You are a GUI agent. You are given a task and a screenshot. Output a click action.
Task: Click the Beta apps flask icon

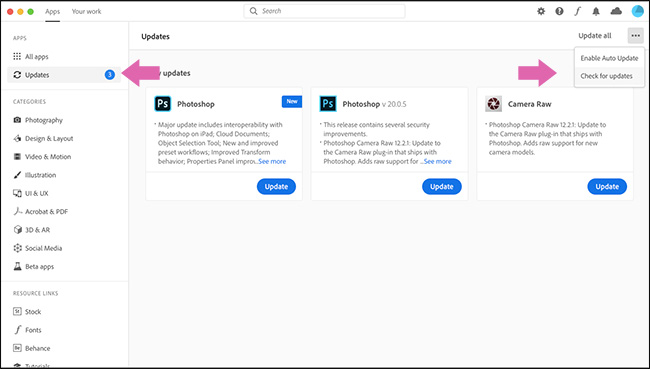click(17, 266)
